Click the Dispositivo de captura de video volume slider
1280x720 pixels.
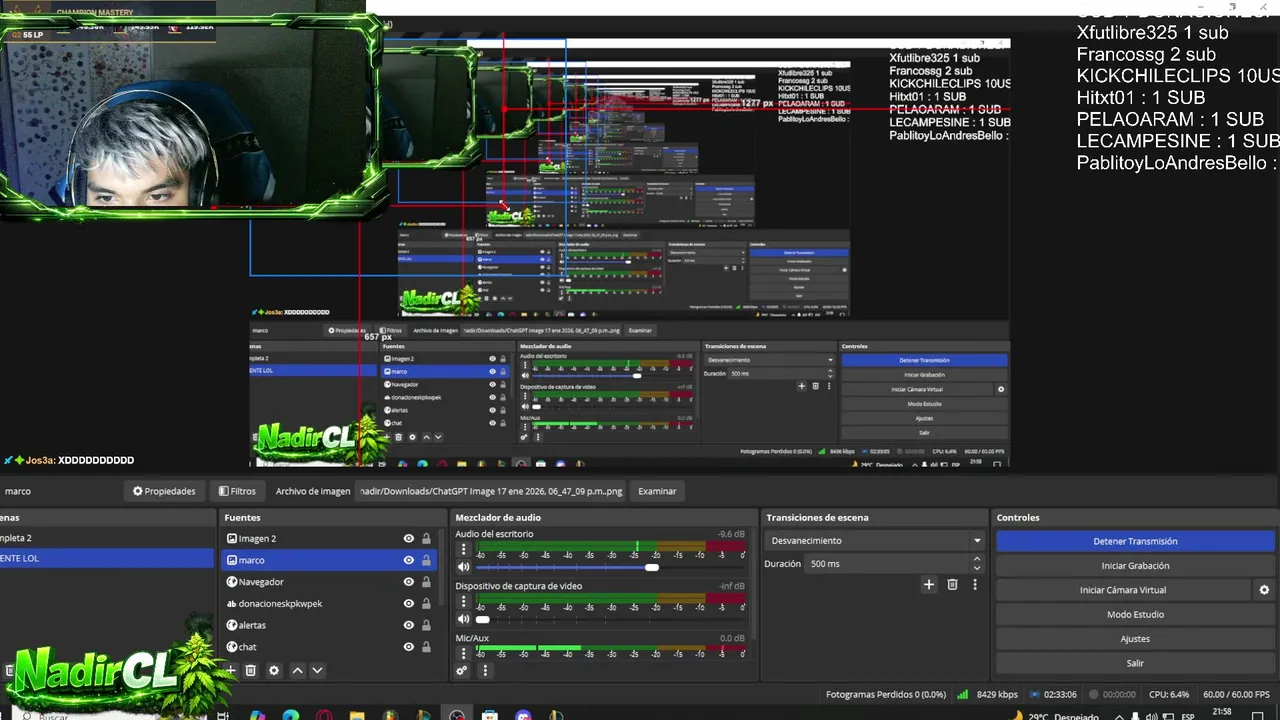(x=610, y=619)
